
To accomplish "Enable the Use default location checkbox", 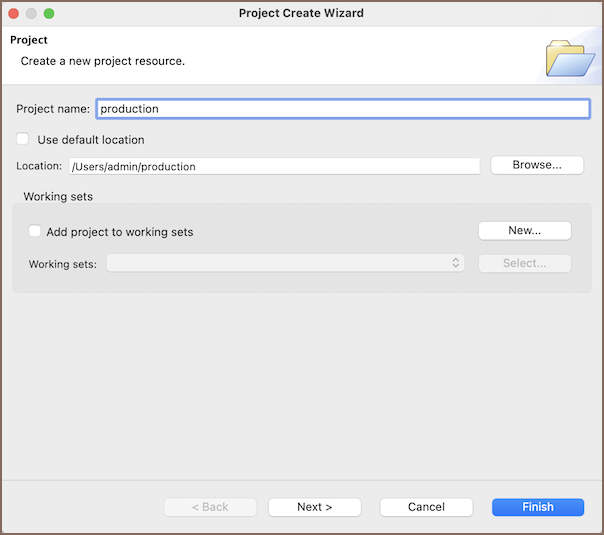I will (23, 140).
